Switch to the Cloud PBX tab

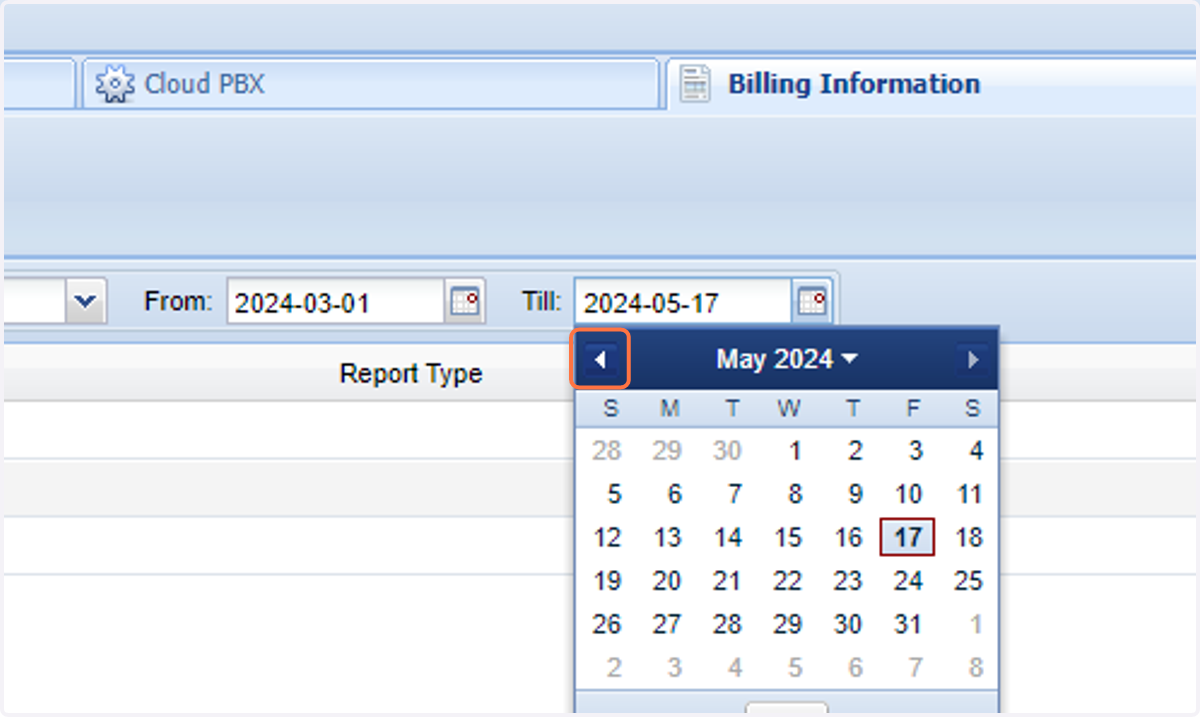(371, 84)
